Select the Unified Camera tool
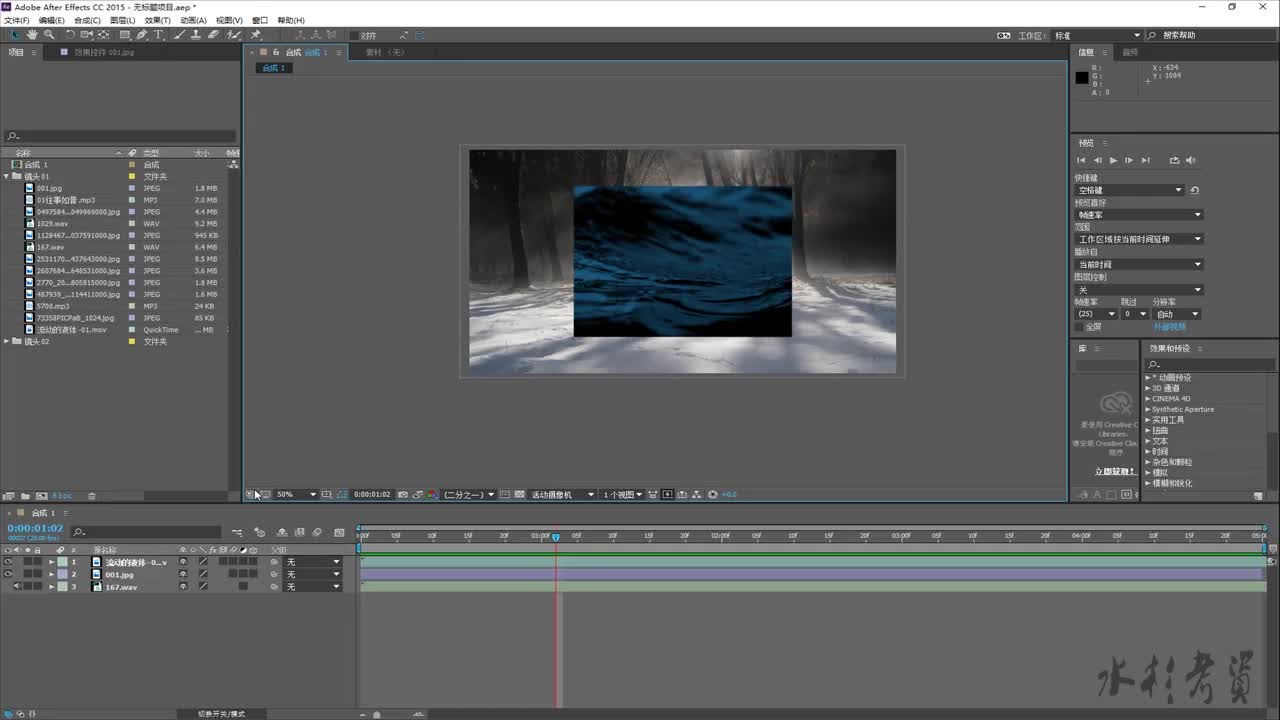 87,35
